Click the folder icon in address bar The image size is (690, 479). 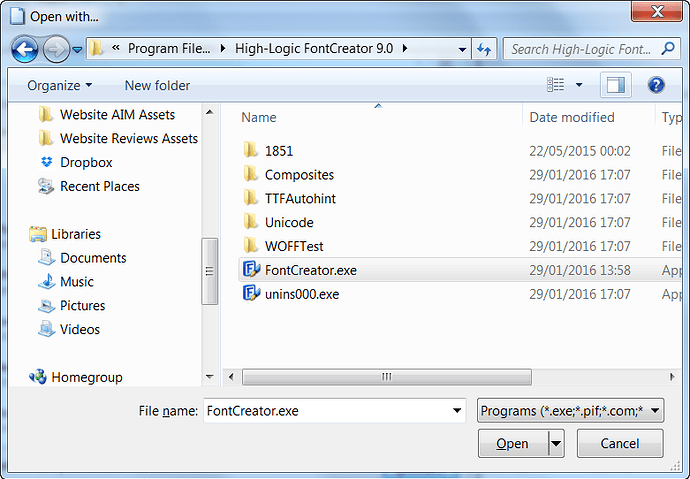(96, 48)
